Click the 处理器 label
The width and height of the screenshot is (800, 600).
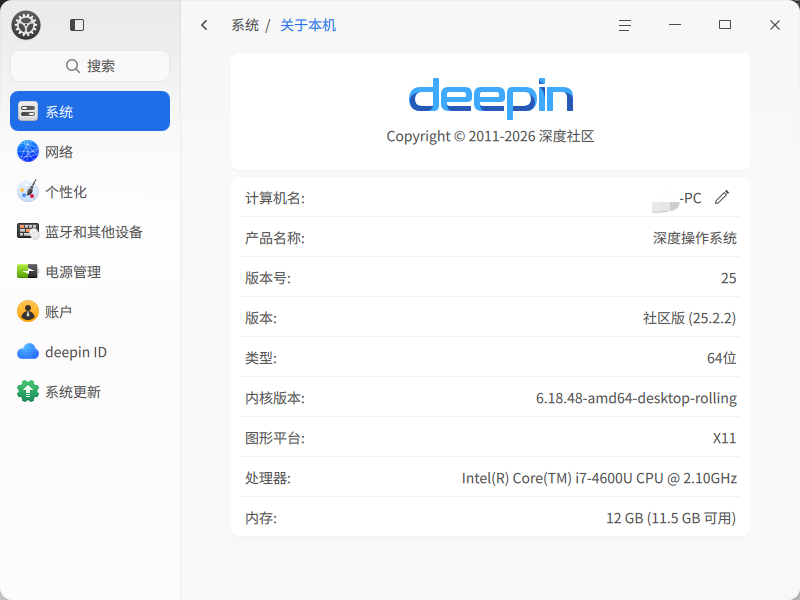pos(268,478)
